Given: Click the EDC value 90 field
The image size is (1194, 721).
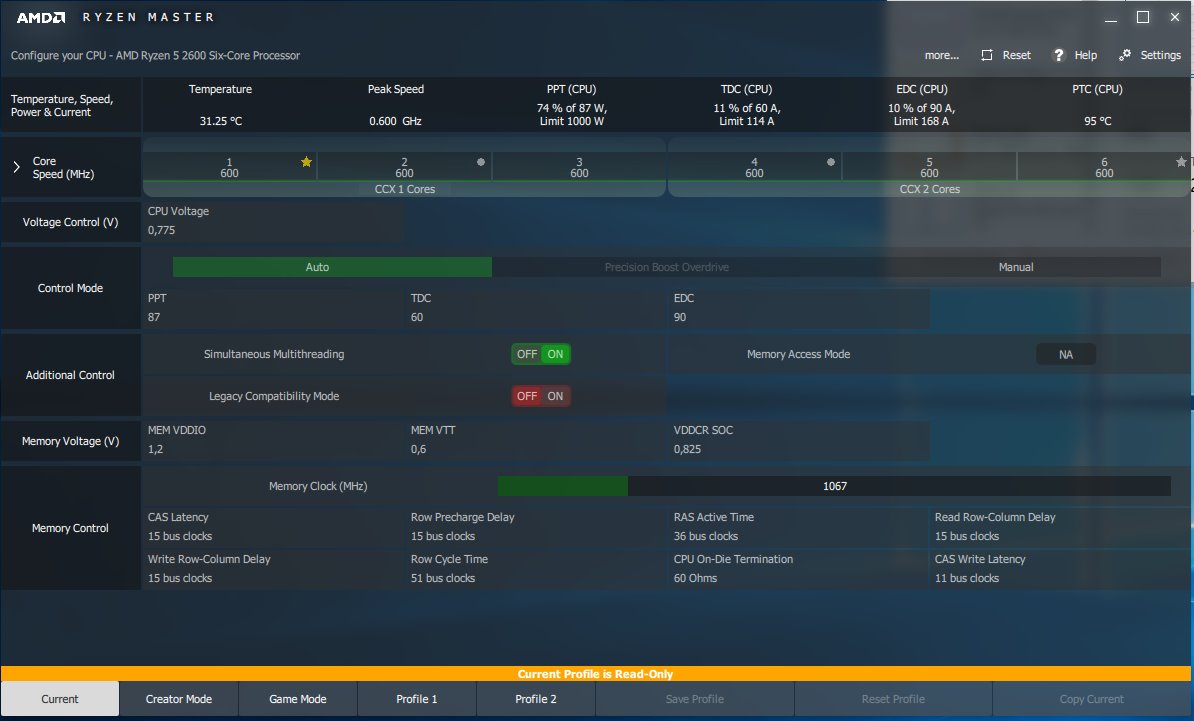Looking at the screenshot, I should point(800,308).
